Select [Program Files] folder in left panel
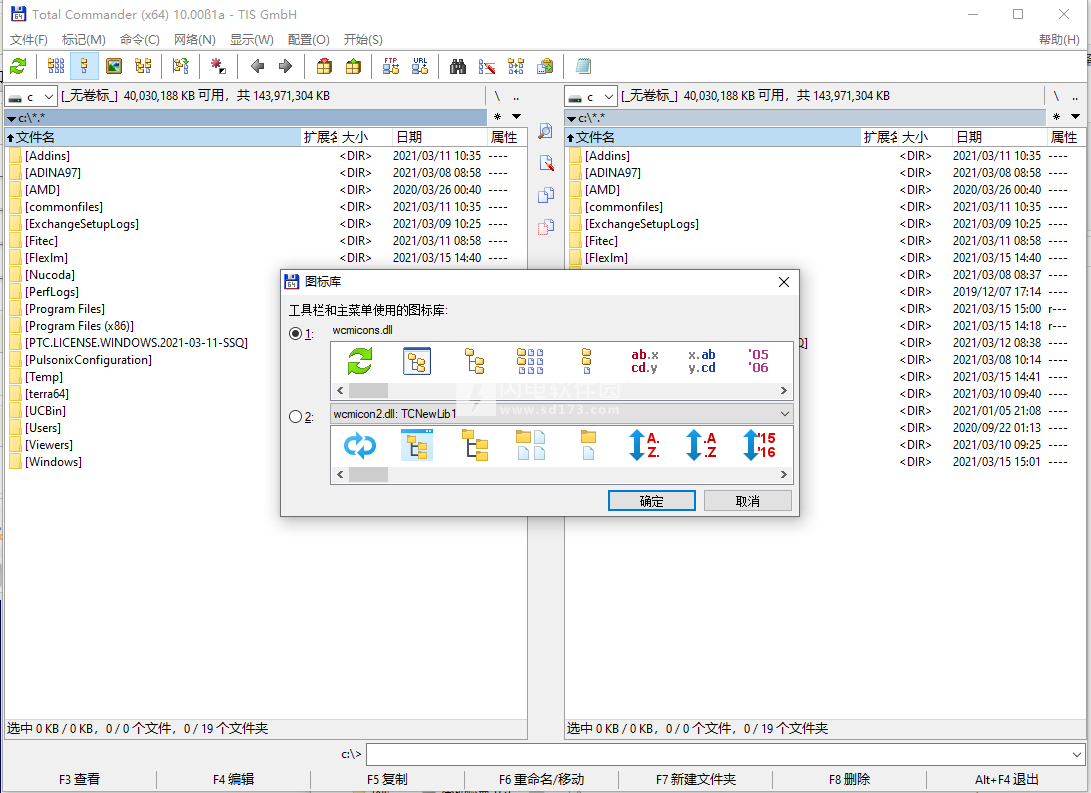 pyautogui.click(x=65, y=309)
